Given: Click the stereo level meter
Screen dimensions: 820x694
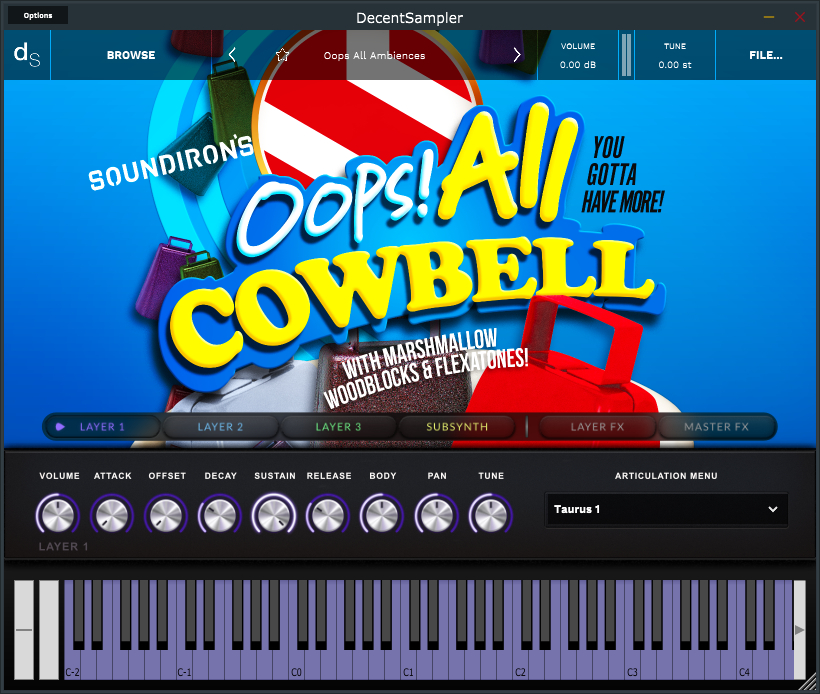Looking at the screenshot, I should pos(626,55).
